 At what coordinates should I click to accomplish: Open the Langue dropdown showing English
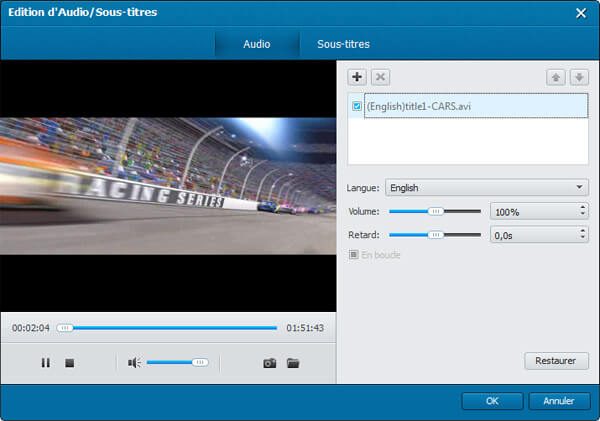coord(487,188)
